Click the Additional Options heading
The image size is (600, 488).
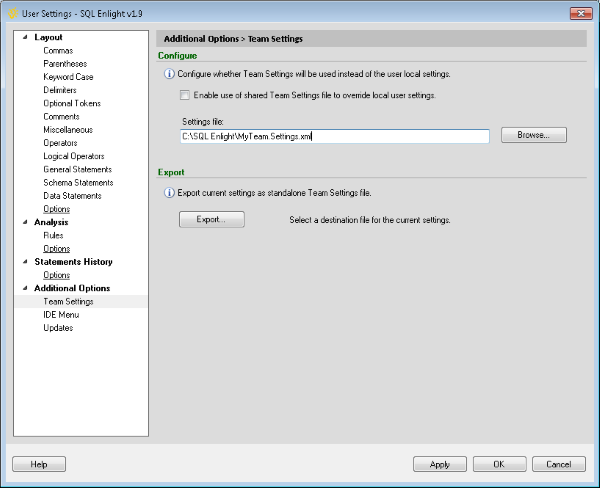click(x=72, y=288)
